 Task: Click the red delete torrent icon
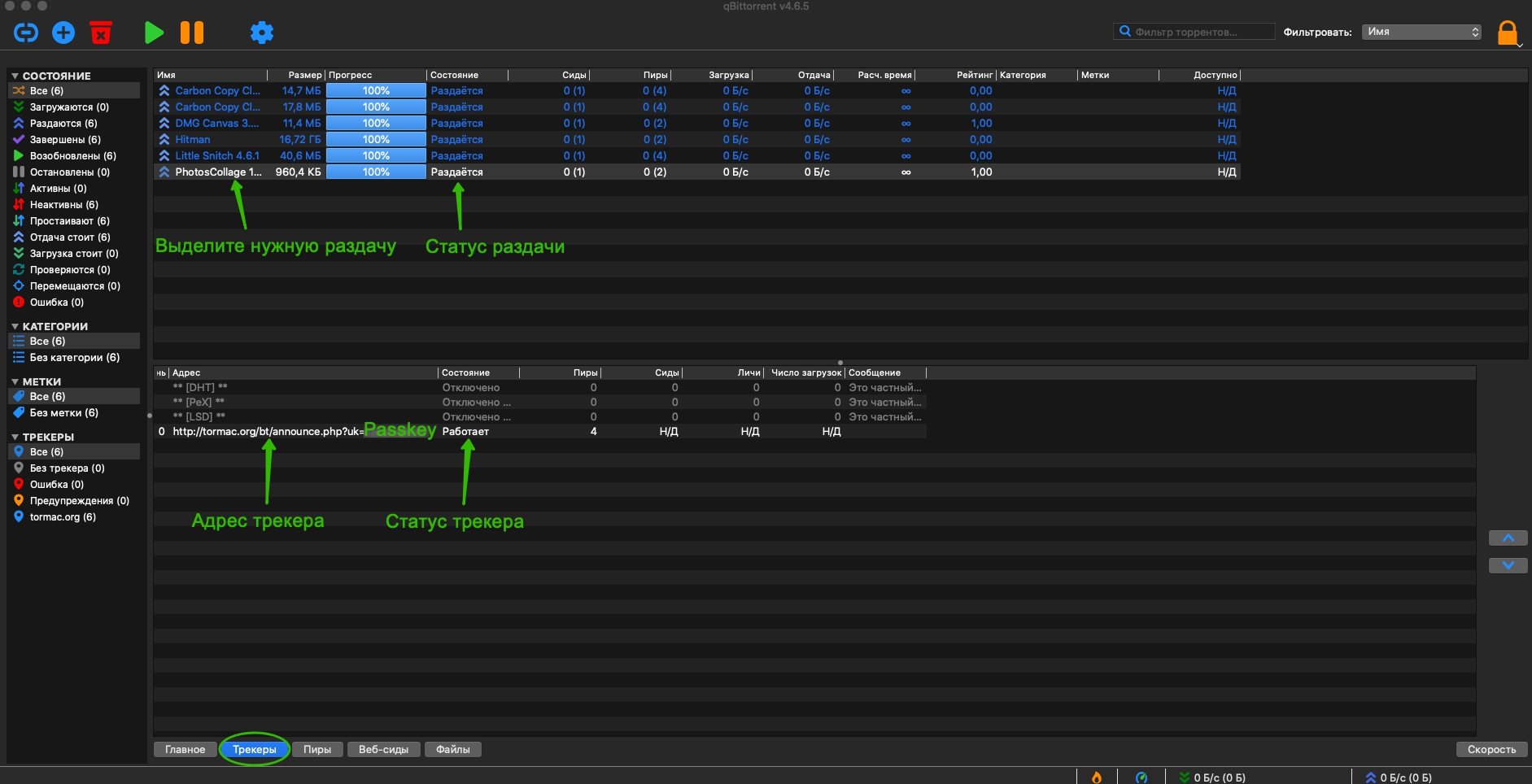point(101,33)
